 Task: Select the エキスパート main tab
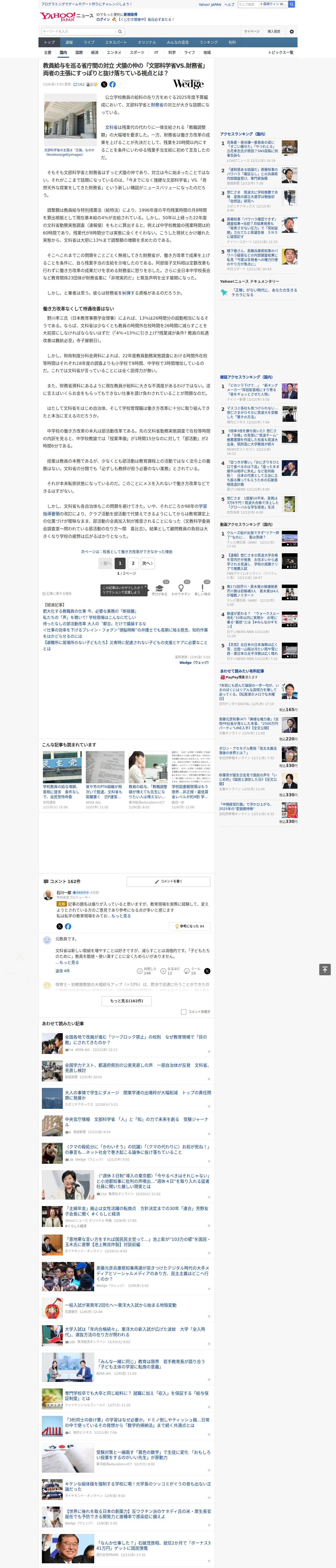[116, 43]
